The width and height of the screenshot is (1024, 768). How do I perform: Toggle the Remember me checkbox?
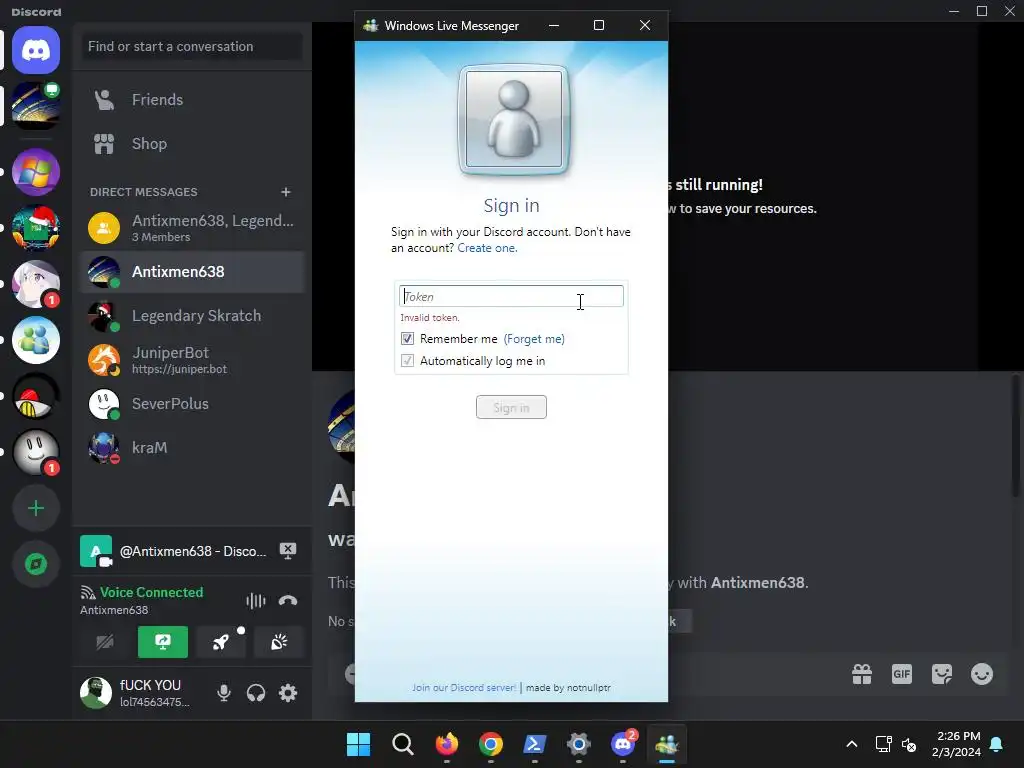[408, 338]
